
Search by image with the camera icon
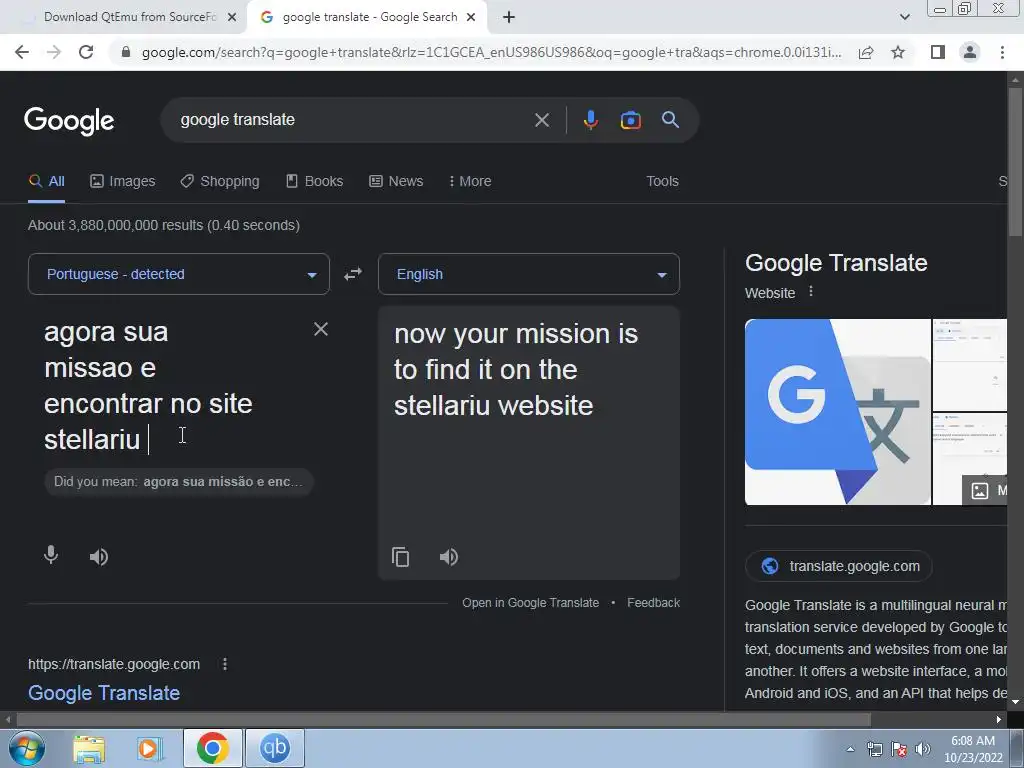click(630, 120)
